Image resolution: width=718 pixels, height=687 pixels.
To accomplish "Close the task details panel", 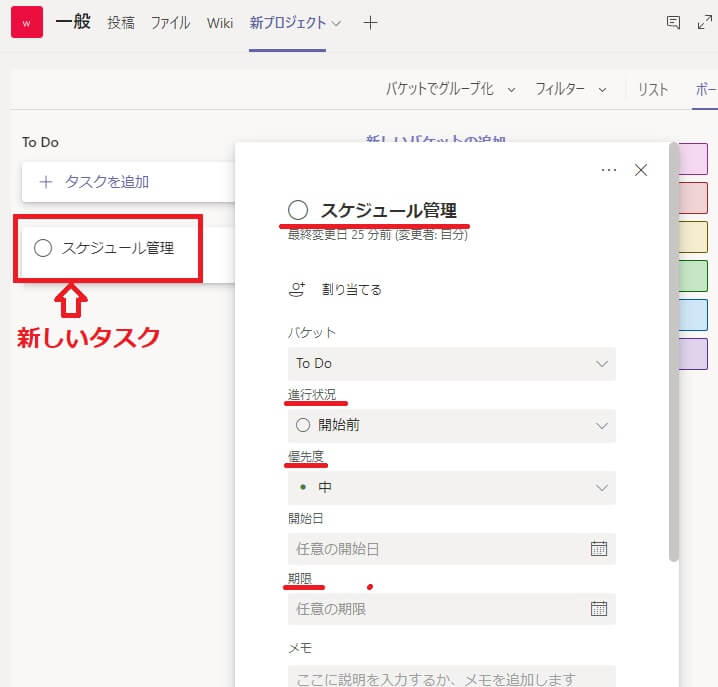I will 641,170.
